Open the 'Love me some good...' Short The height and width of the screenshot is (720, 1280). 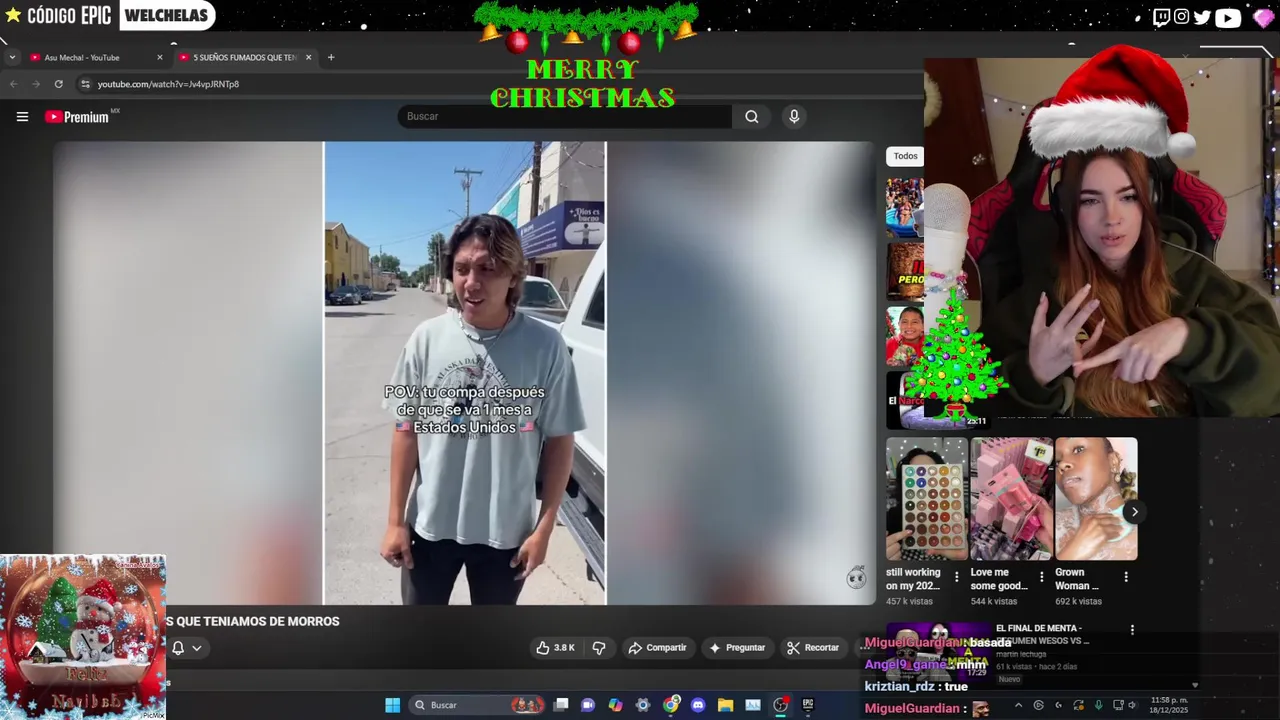tap(1011, 499)
